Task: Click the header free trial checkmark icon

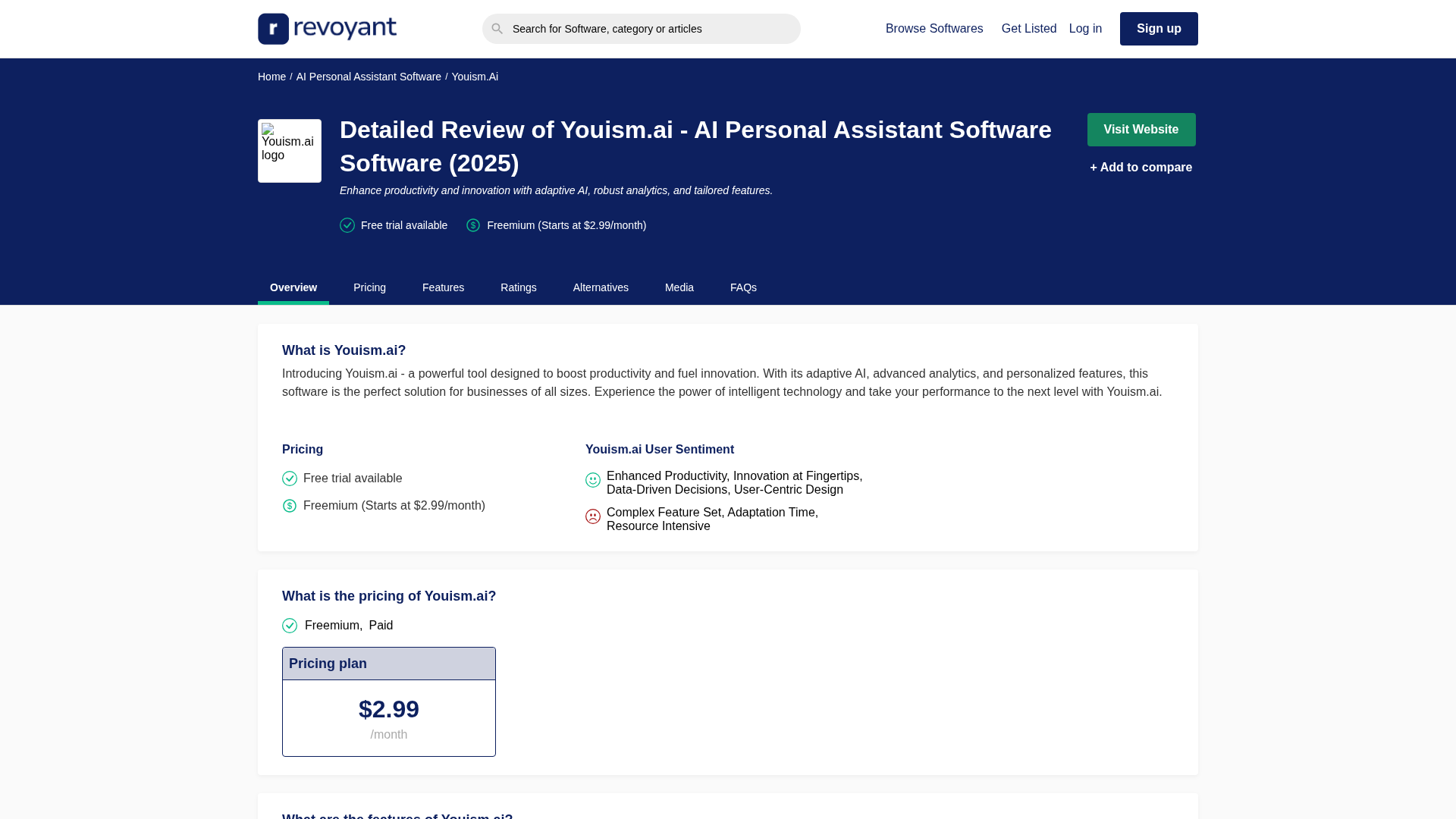Action: (x=347, y=225)
